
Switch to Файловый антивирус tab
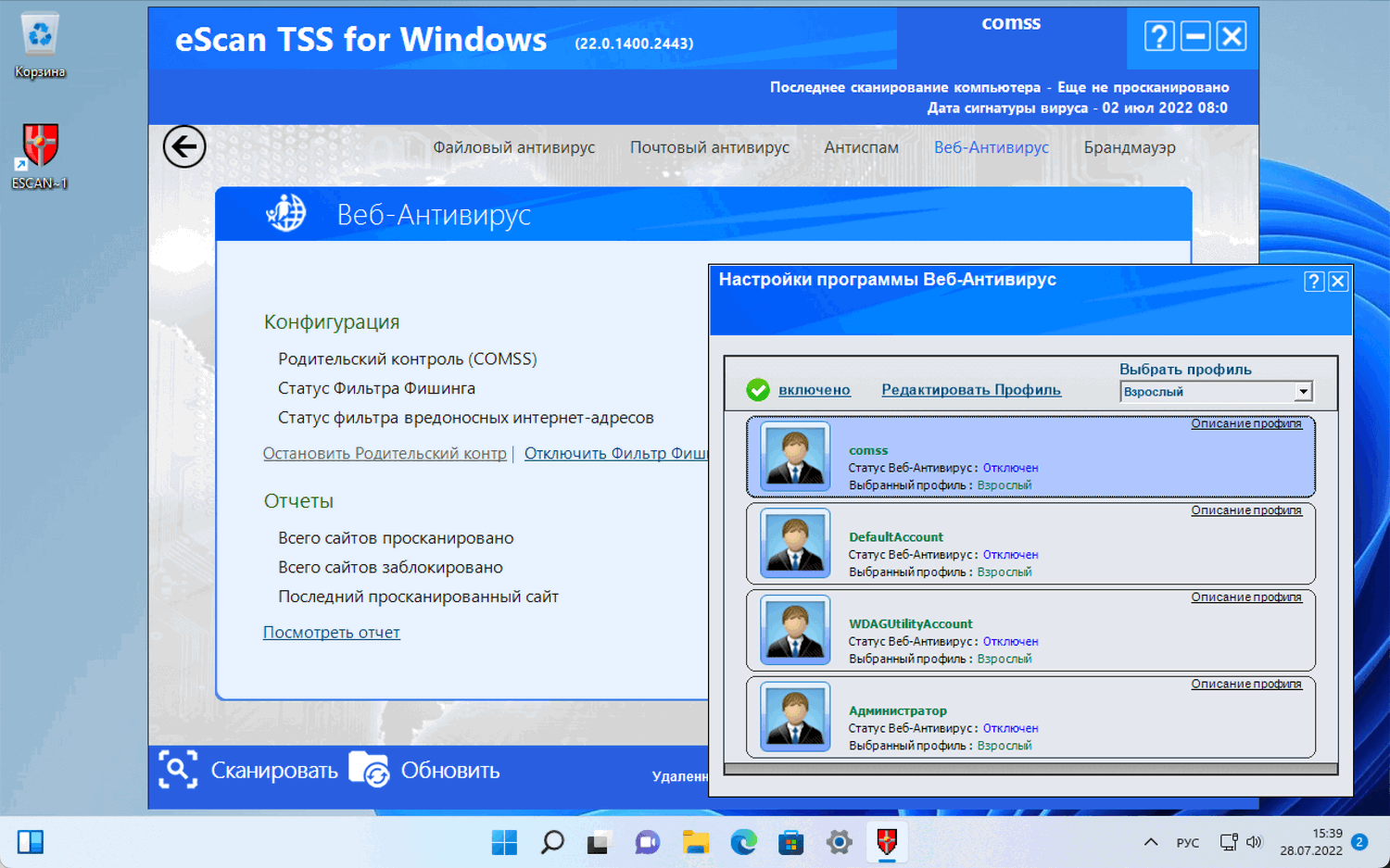coord(514,147)
